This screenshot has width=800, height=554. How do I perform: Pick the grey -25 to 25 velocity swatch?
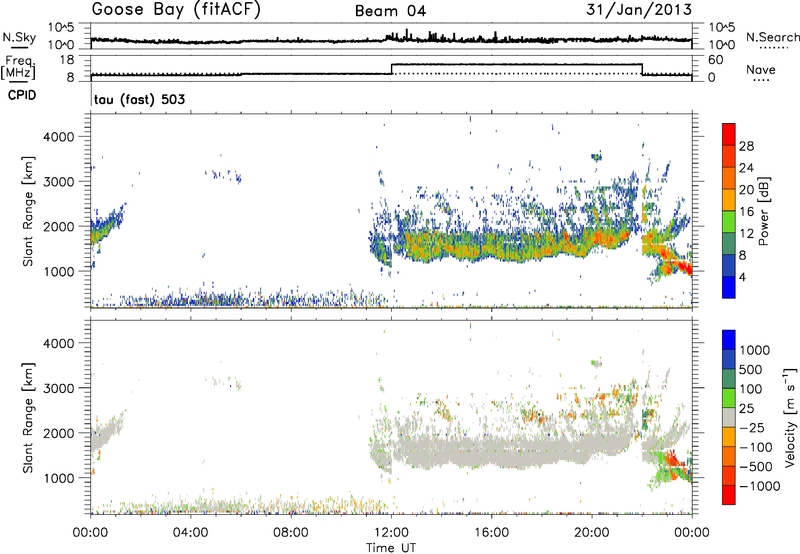tap(729, 417)
